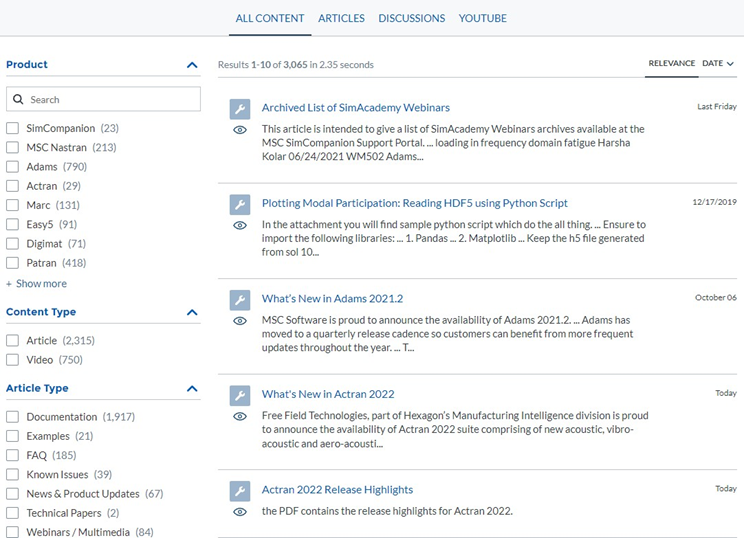Screen dimensions: 744x538
Task: Click Show more under Product filters
Action: point(37,284)
